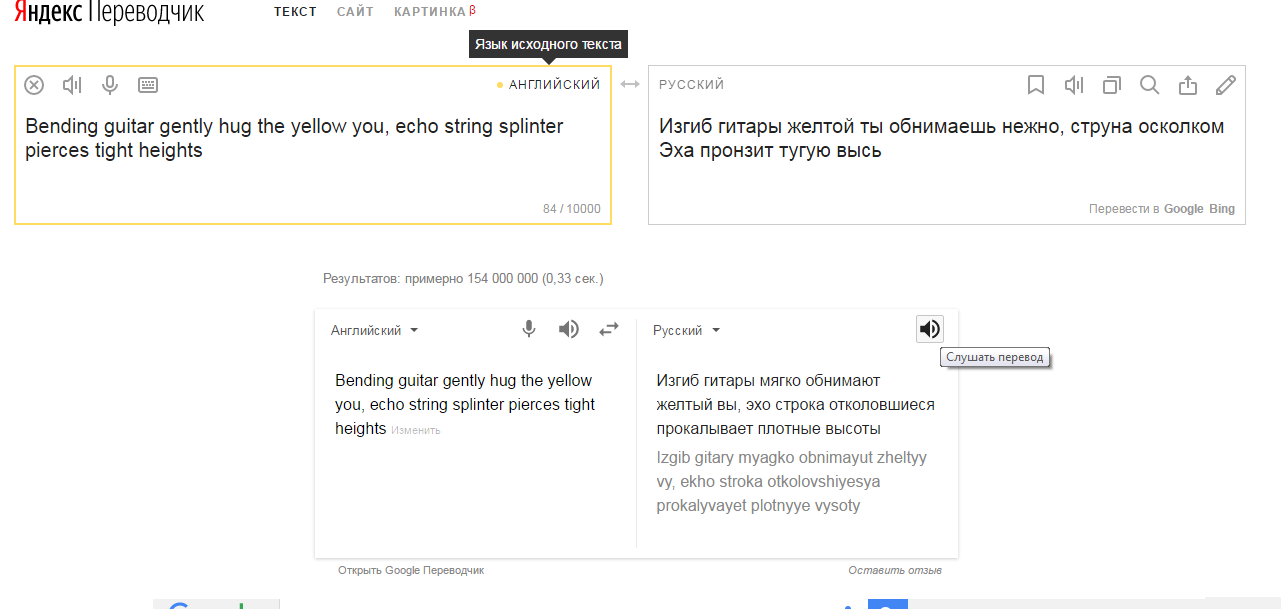Swap languages in the Google Translate widget
The height and width of the screenshot is (609, 1281).
click(x=609, y=329)
